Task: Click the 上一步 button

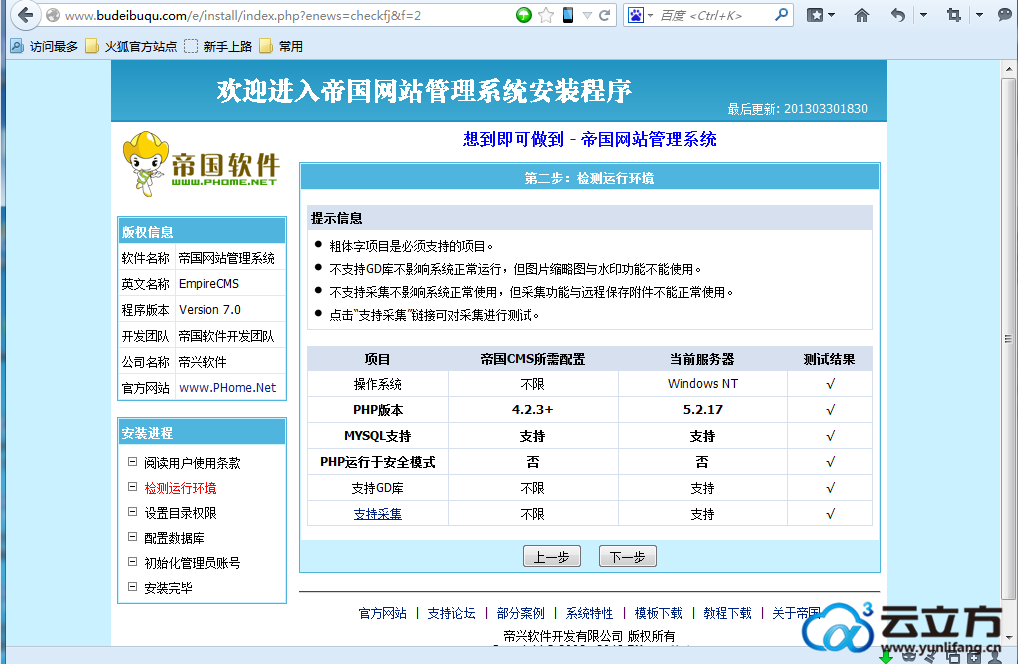Action: click(552, 556)
